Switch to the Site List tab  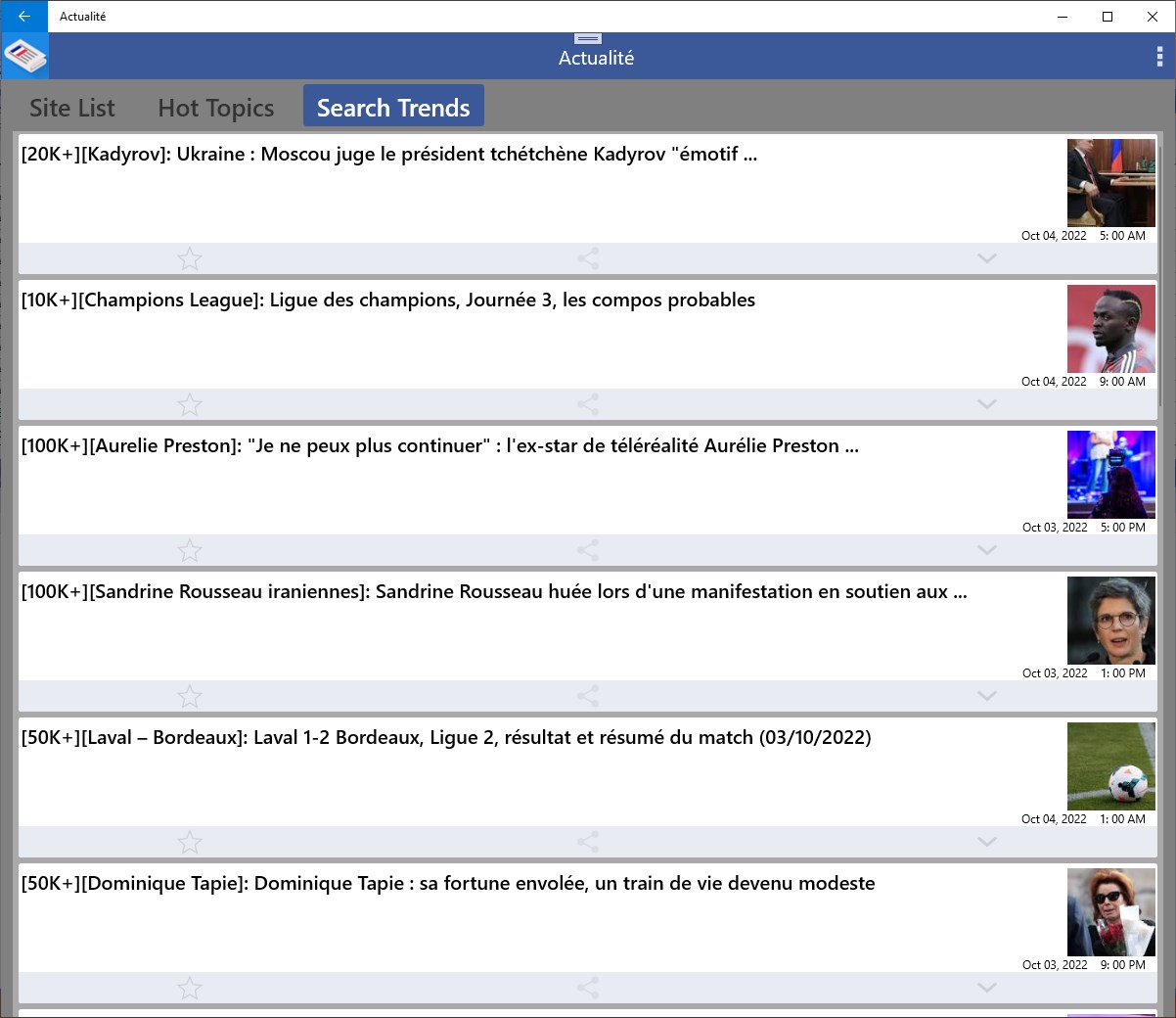72,108
